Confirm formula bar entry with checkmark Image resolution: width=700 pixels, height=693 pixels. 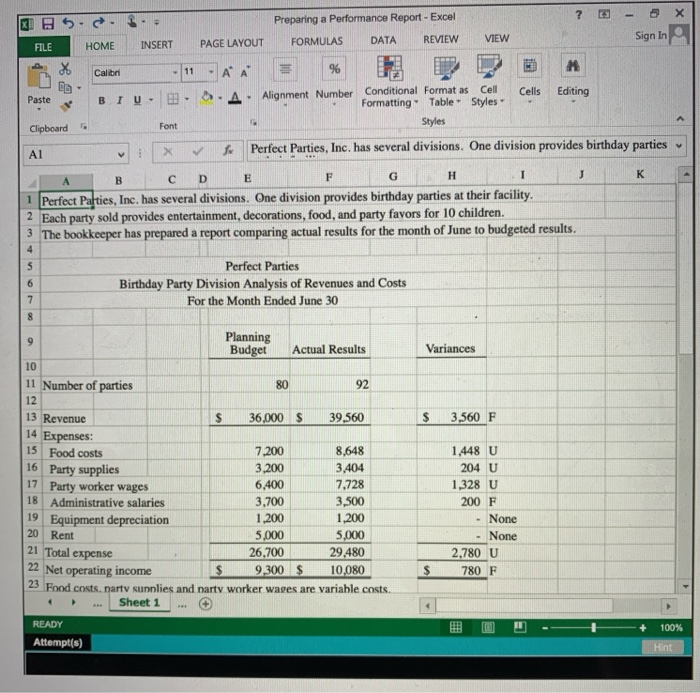198,151
